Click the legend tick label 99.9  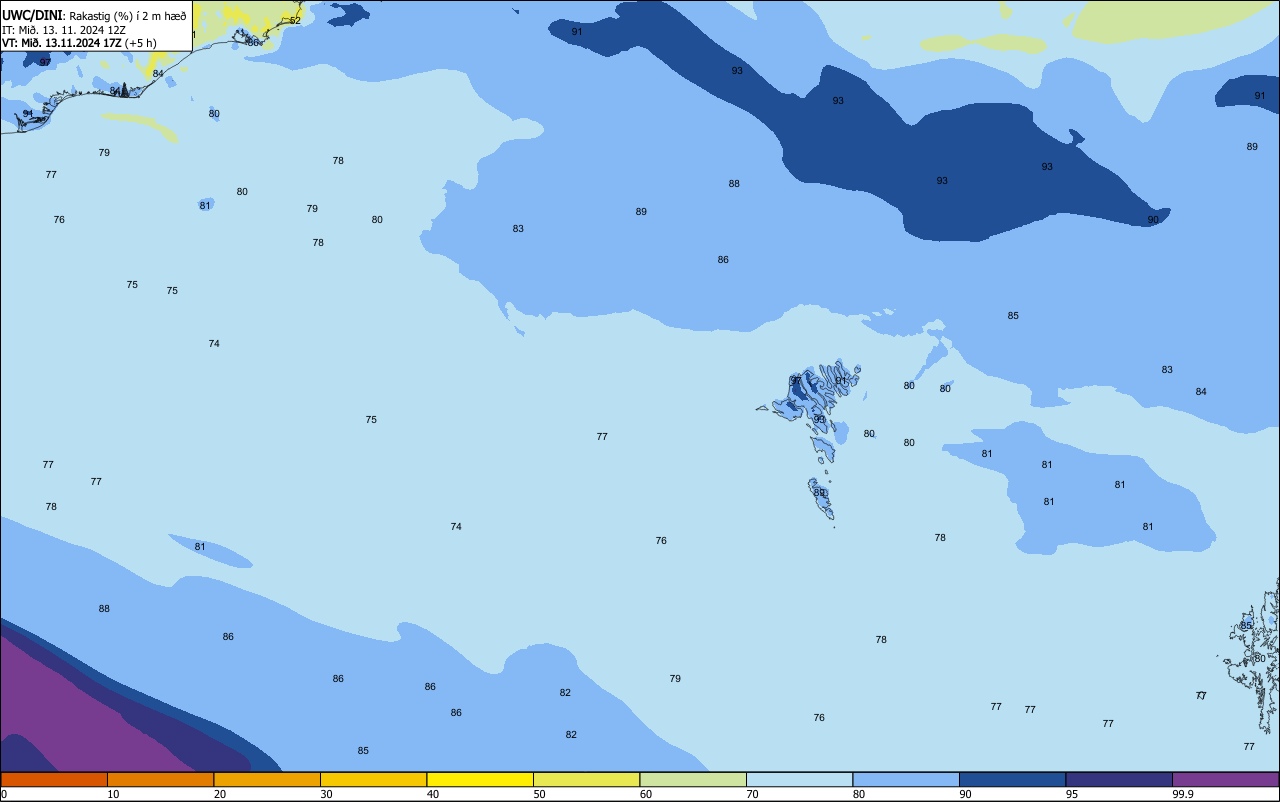pos(1183,794)
